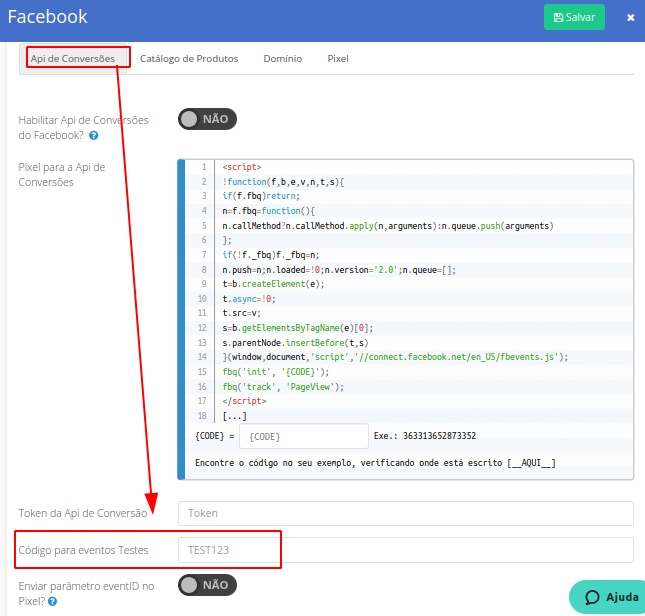Toggle Habilitar Api de Conversões switch
Screen dimensions: 645x616
(207, 119)
